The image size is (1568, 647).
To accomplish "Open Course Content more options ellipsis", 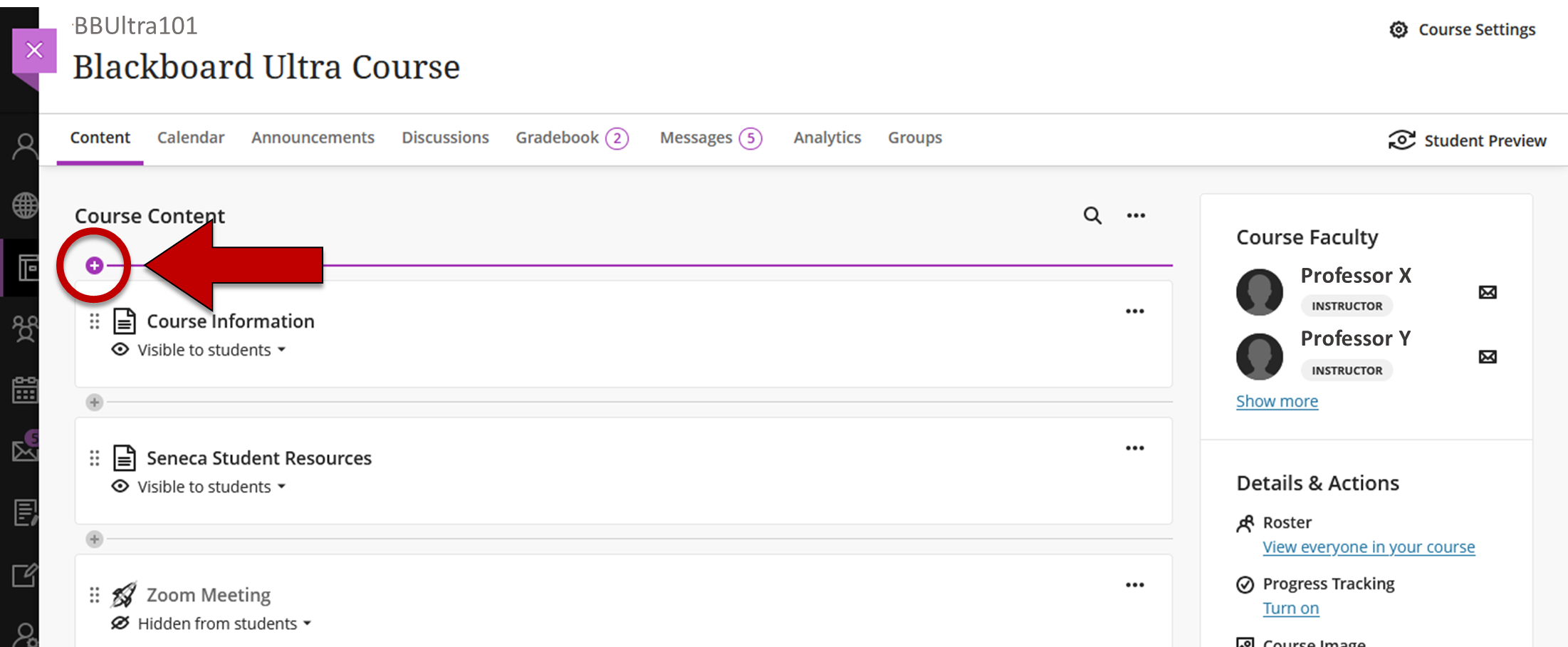I will click(1136, 215).
